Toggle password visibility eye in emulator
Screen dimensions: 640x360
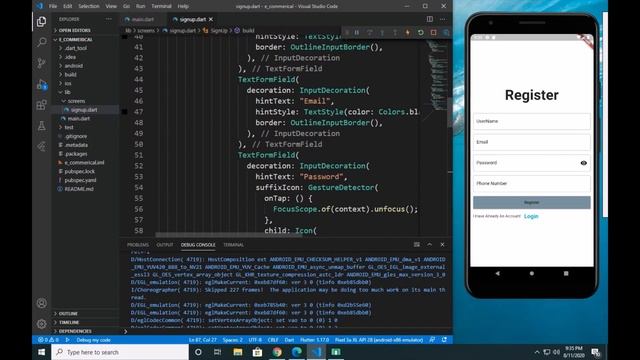(584, 163)
